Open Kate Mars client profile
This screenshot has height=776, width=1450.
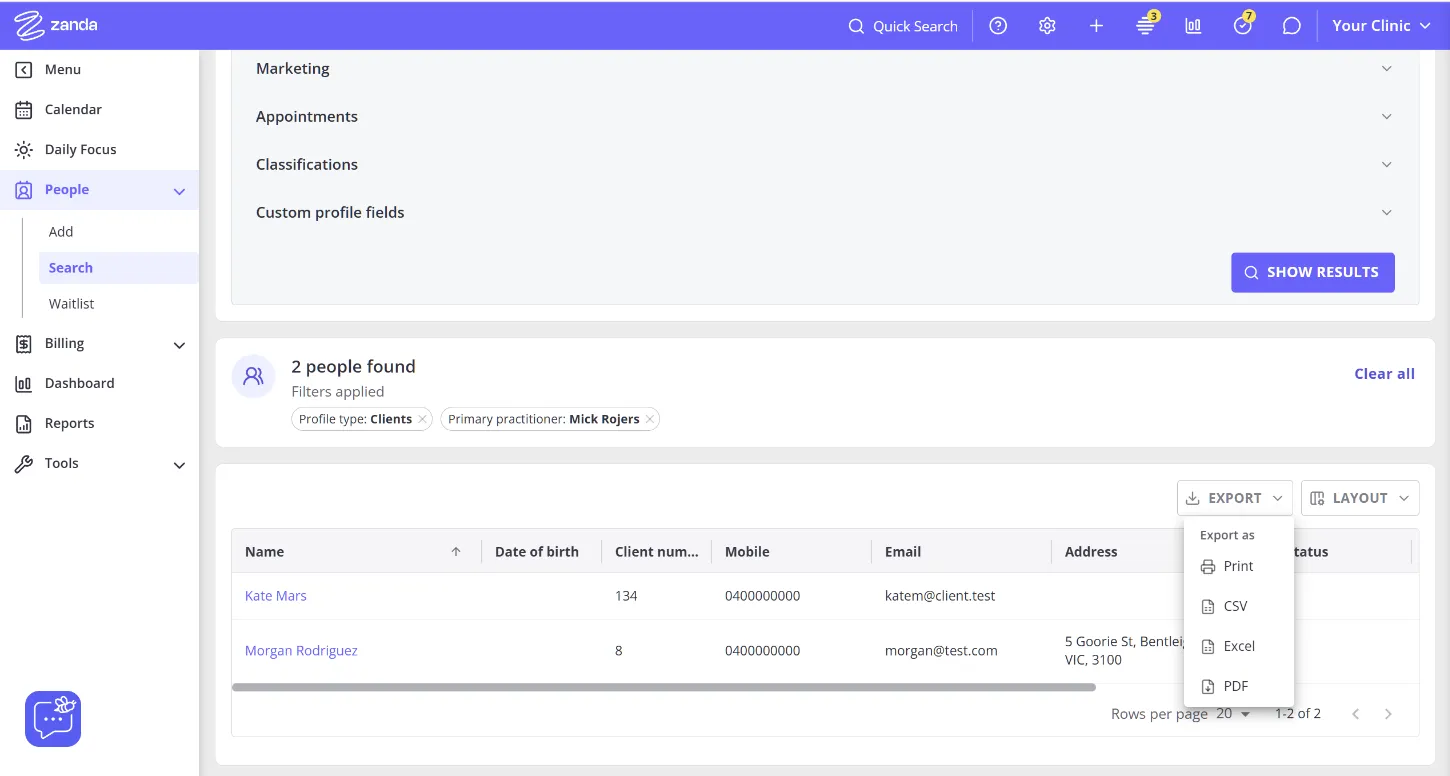[276, 595]
